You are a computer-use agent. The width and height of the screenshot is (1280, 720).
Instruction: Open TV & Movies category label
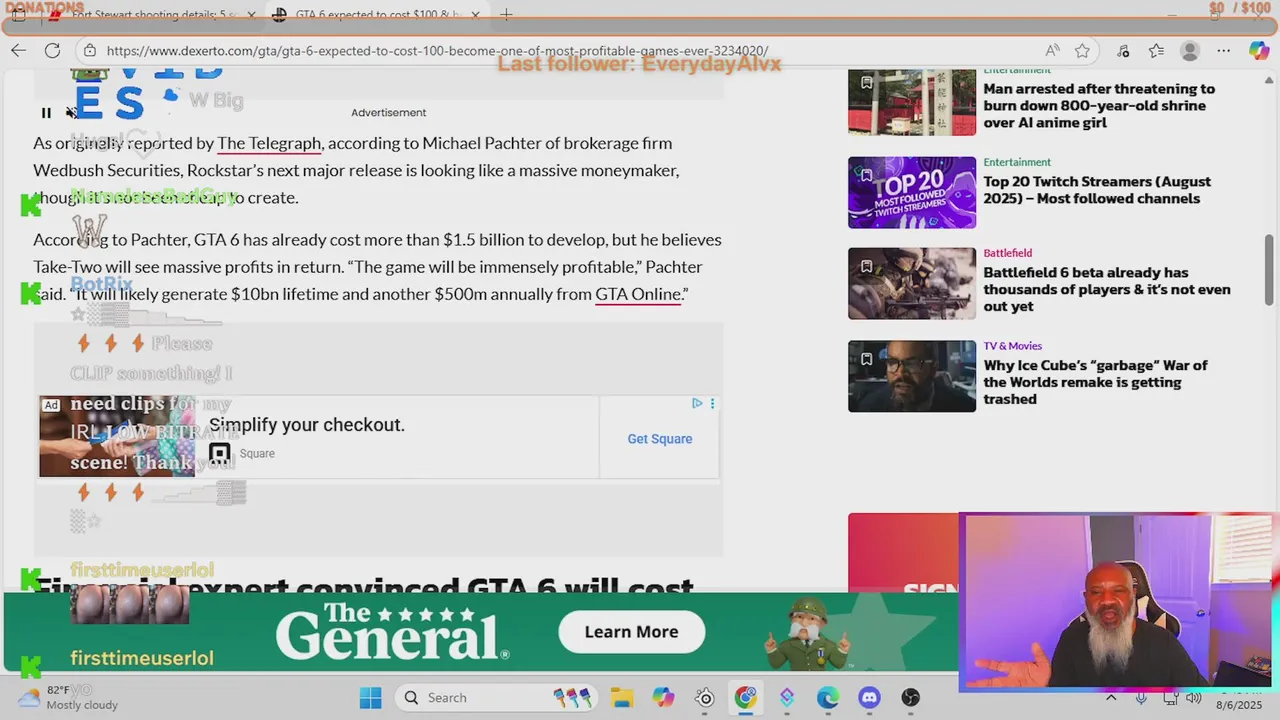tap(1012, 346)
